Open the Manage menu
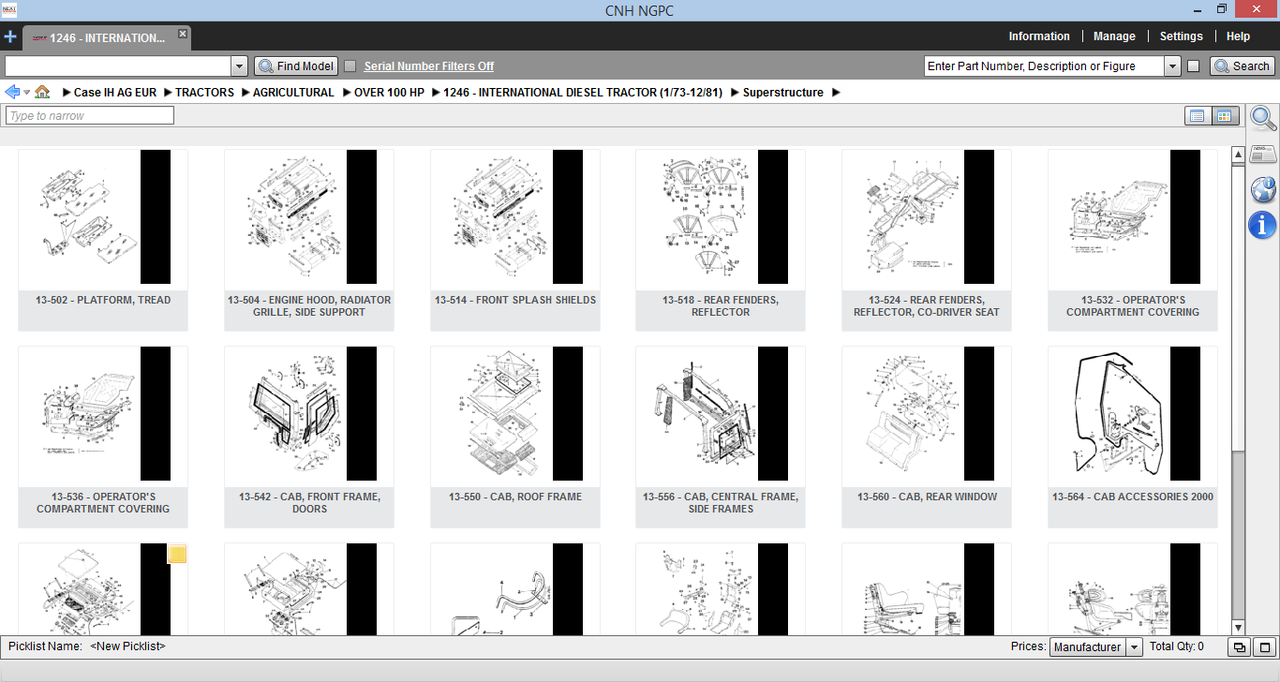 coord(1114,36)
